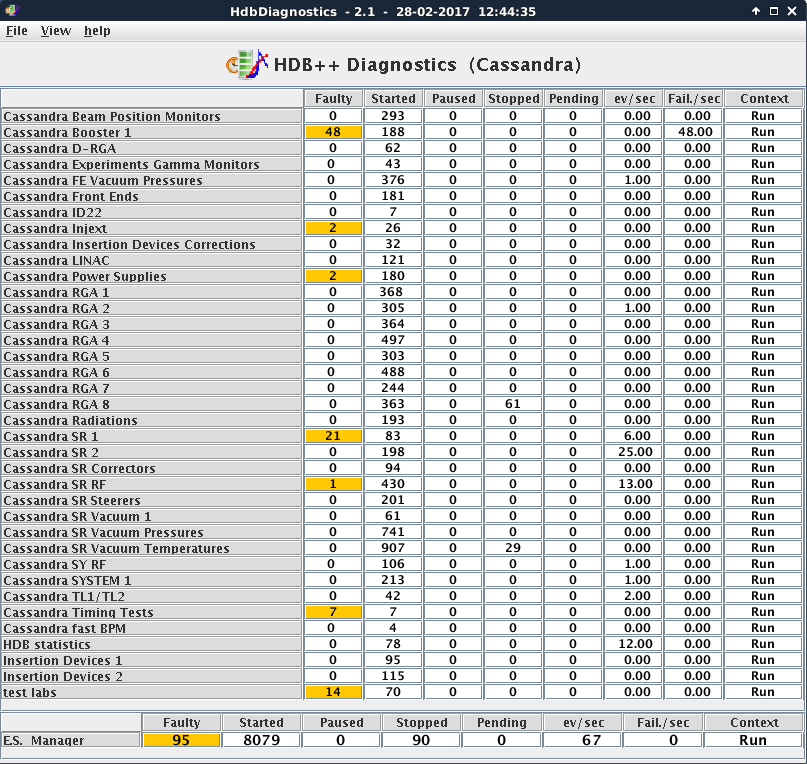Open the File menu
Image resolution: width=807 pixels, height=764 pixels.
coord(16,31)
